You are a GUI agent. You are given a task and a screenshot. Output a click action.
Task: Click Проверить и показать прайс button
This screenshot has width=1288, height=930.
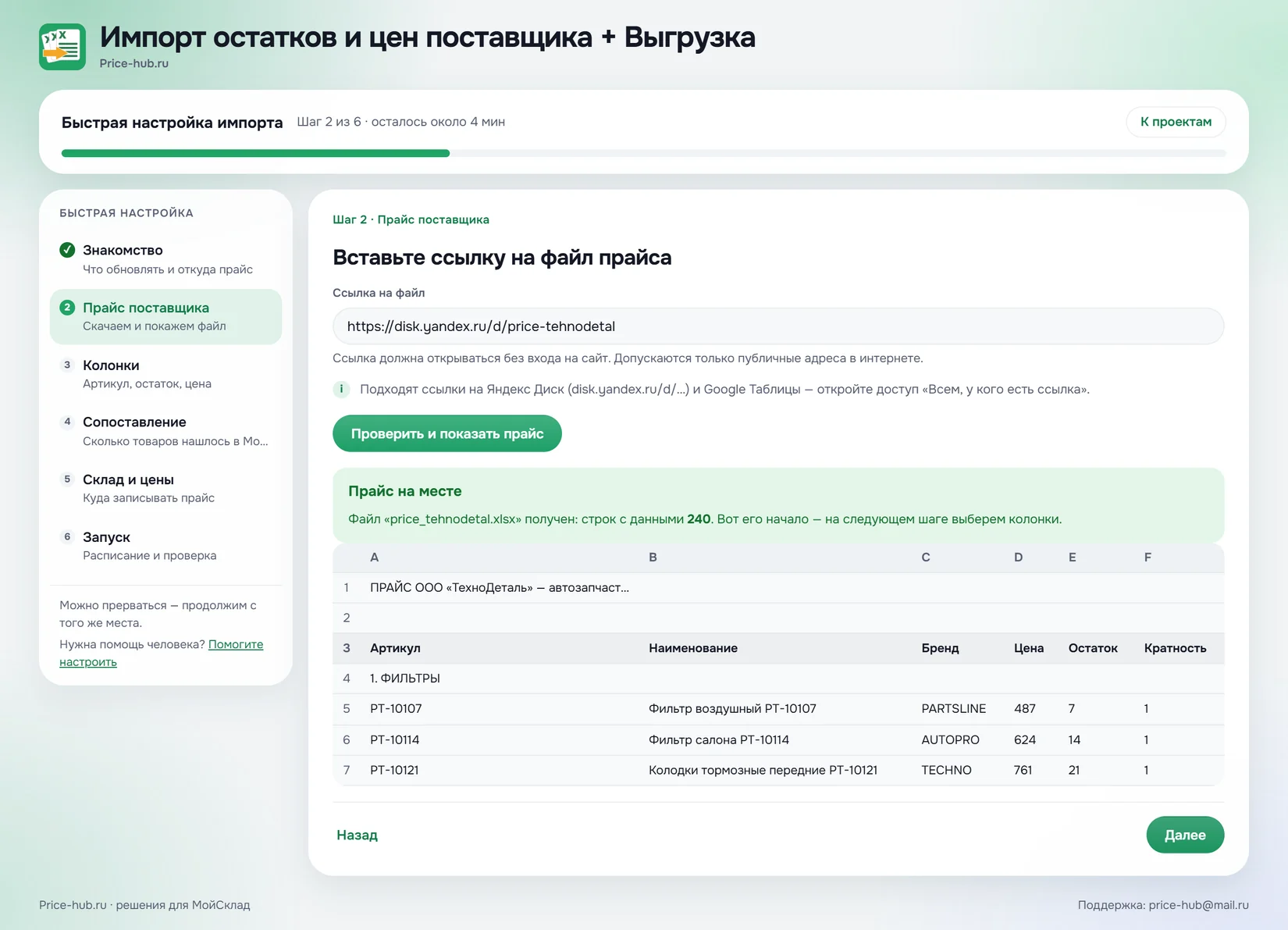447,433
